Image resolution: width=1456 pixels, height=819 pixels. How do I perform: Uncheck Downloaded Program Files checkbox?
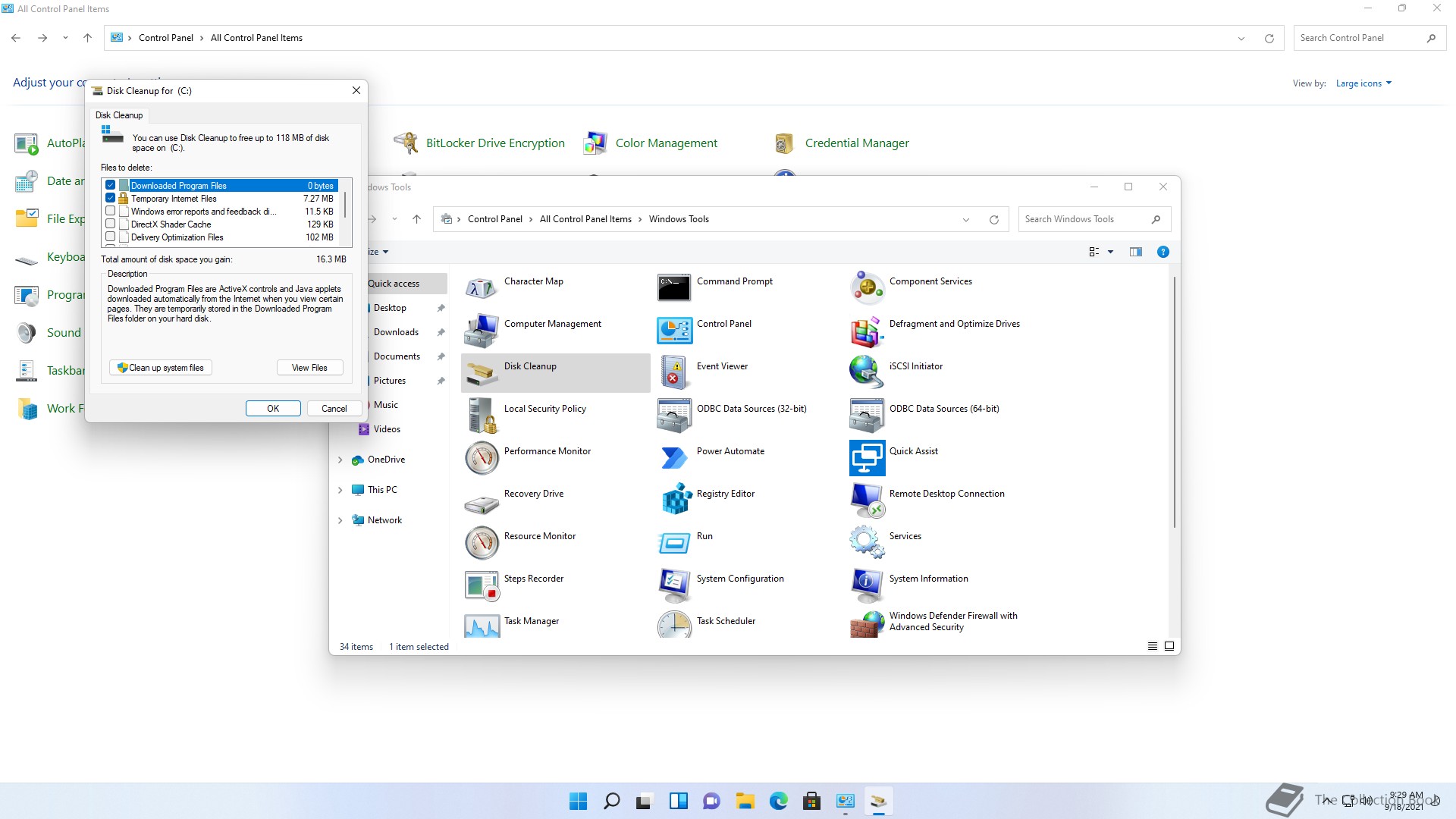pyautogui.click(x=111, y=186)
